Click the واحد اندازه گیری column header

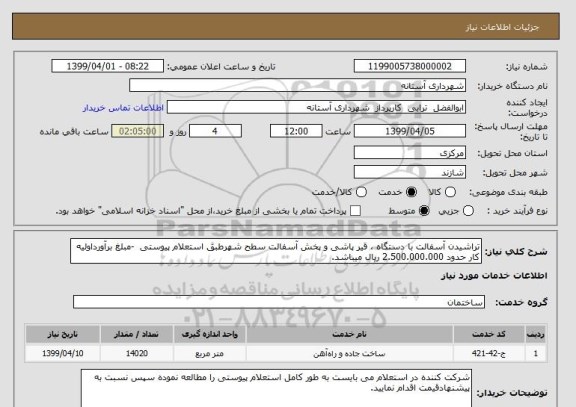point(209,334)
